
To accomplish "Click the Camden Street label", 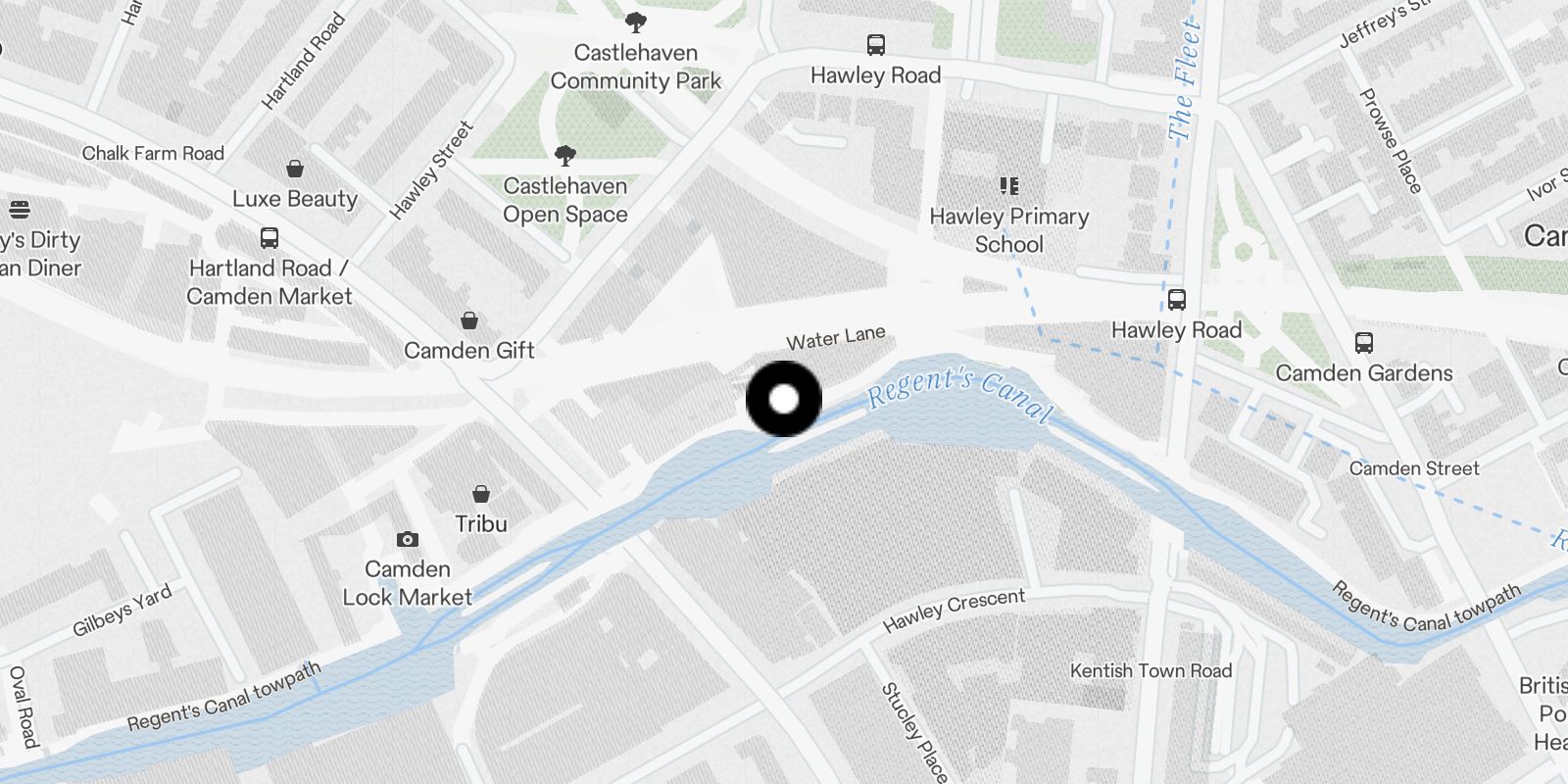I will [1414, 468].
